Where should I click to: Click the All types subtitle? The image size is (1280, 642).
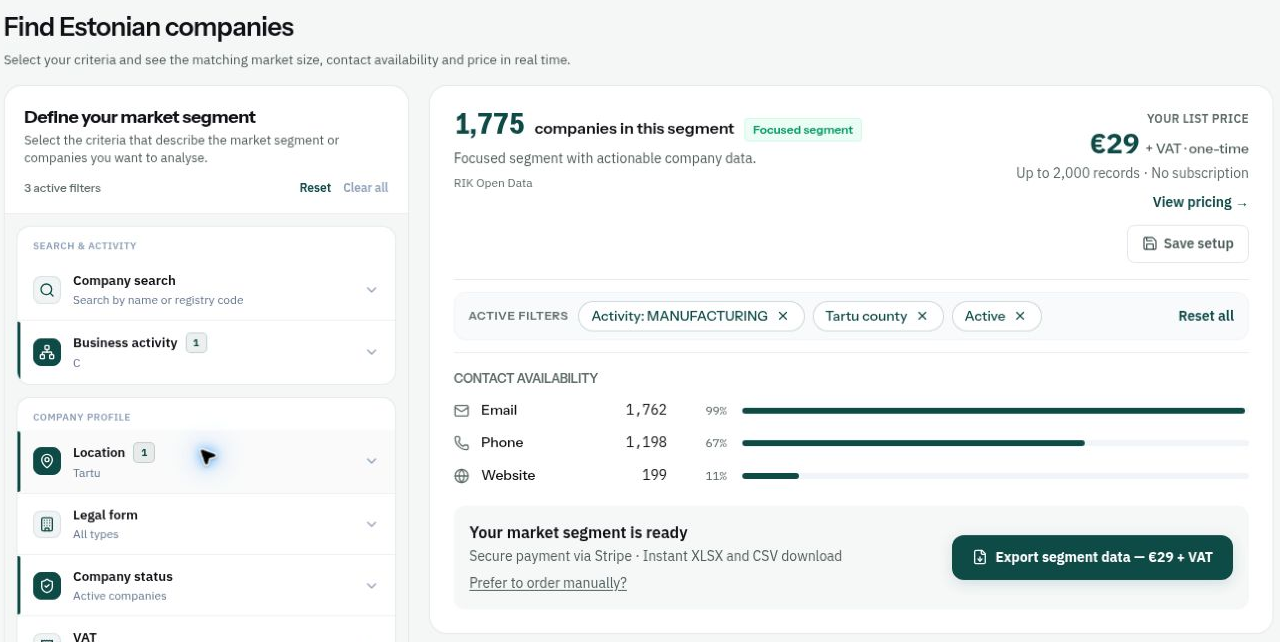tap(96, 534)
